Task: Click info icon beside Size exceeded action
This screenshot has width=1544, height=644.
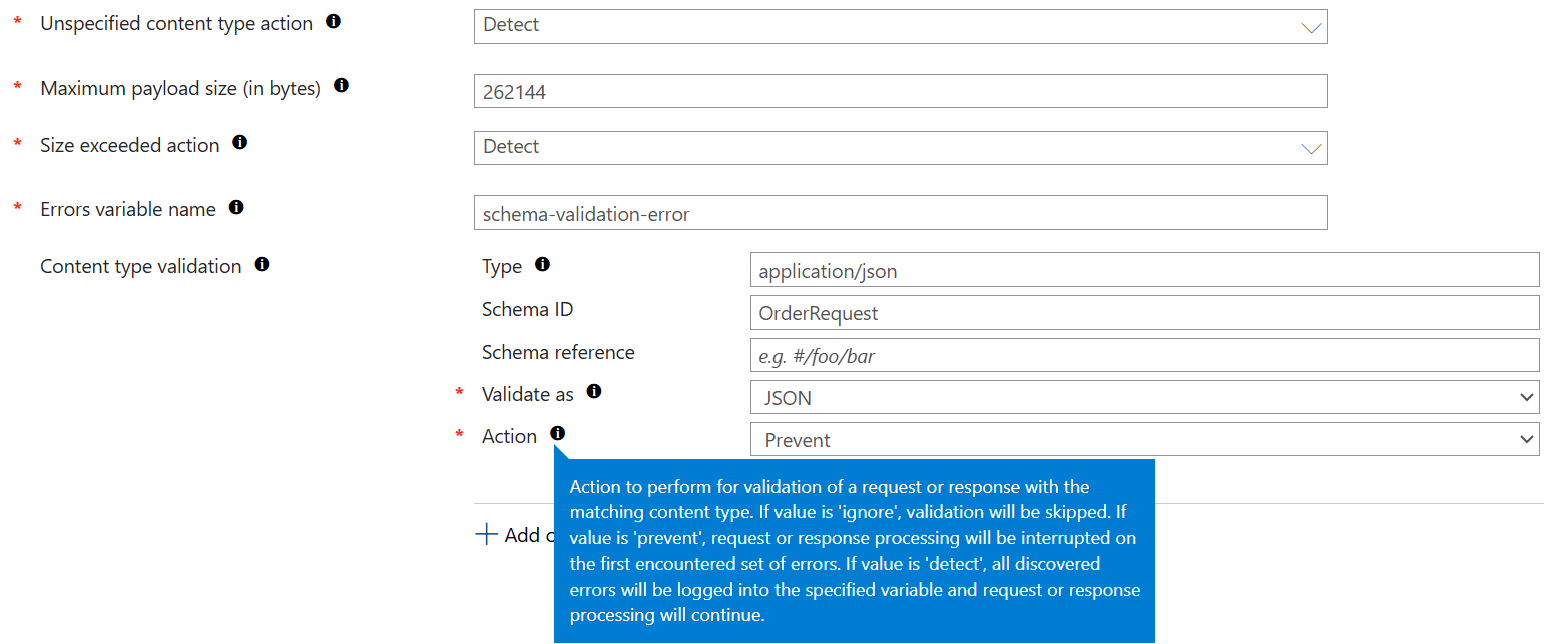Action: coord(239,143)
